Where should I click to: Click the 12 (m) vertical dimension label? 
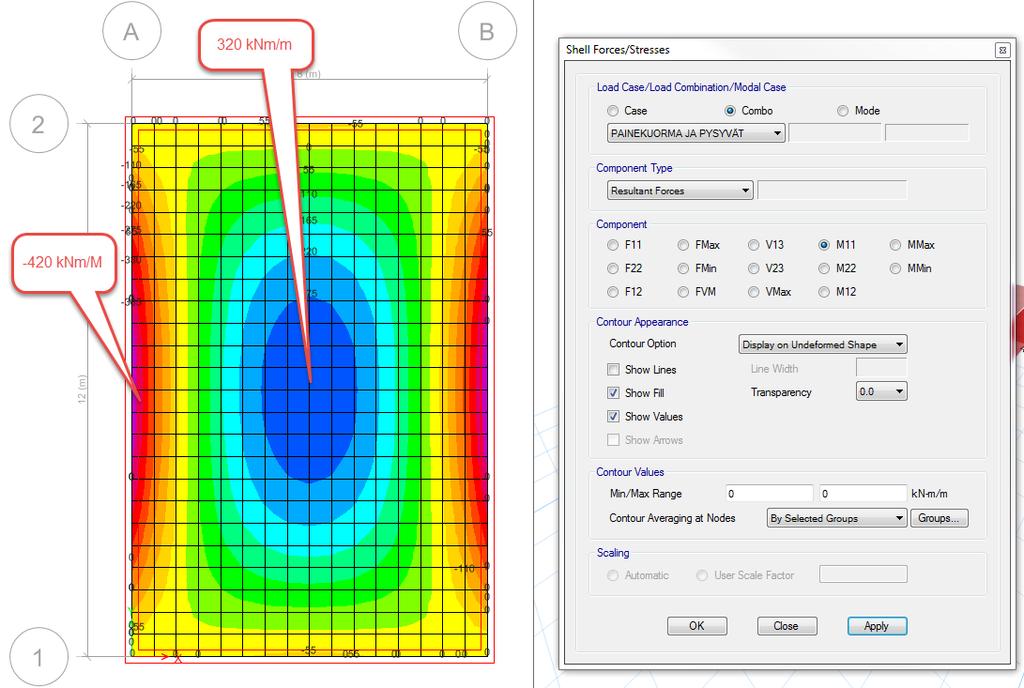(x=82, y=388)
